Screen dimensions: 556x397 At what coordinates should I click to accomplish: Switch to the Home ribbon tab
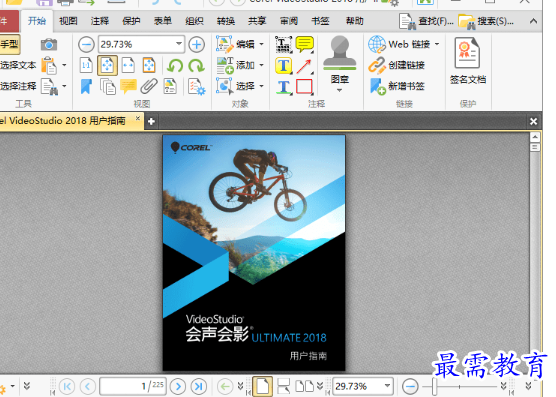click(37, 21)
